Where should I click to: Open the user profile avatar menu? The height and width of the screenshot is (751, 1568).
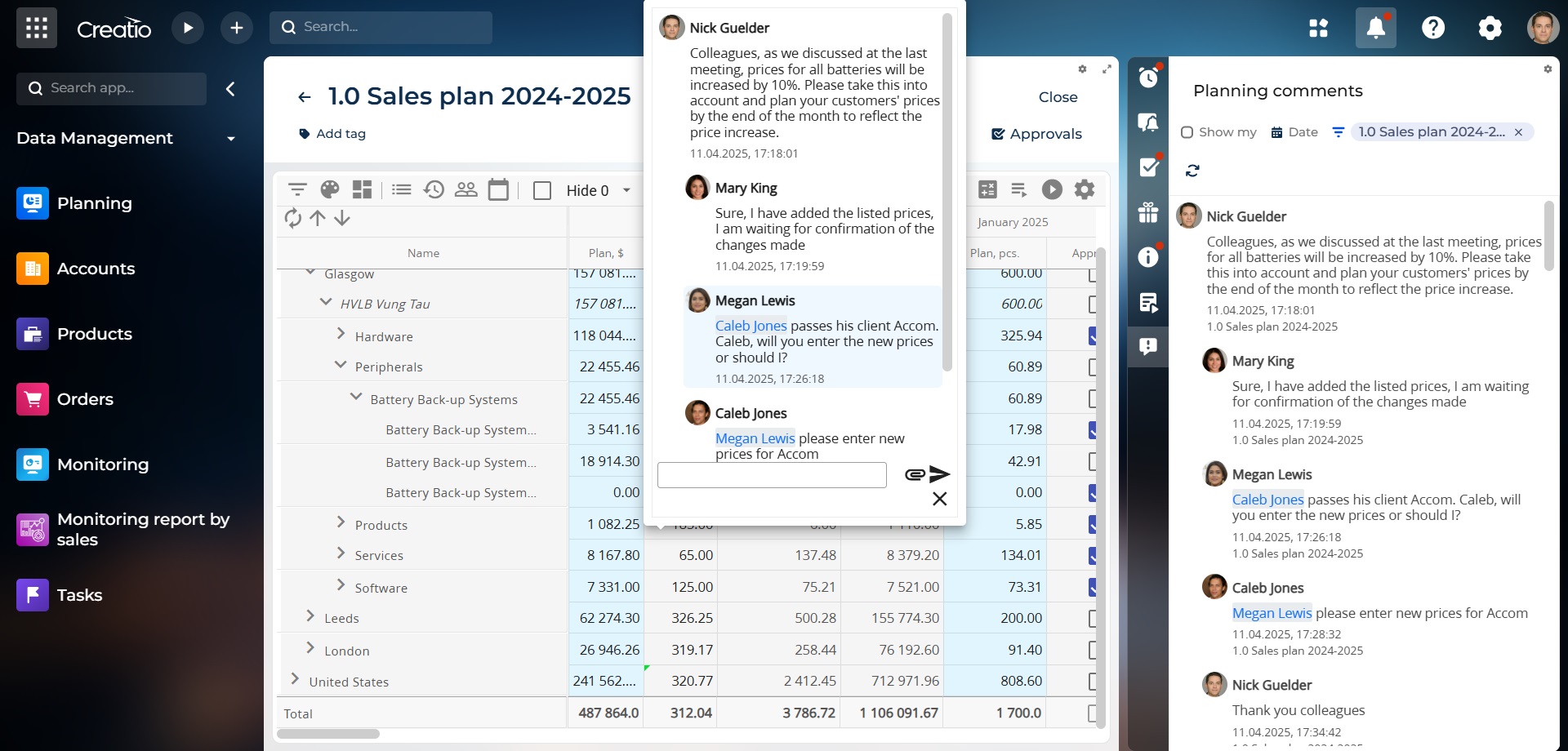[1543, 28]
